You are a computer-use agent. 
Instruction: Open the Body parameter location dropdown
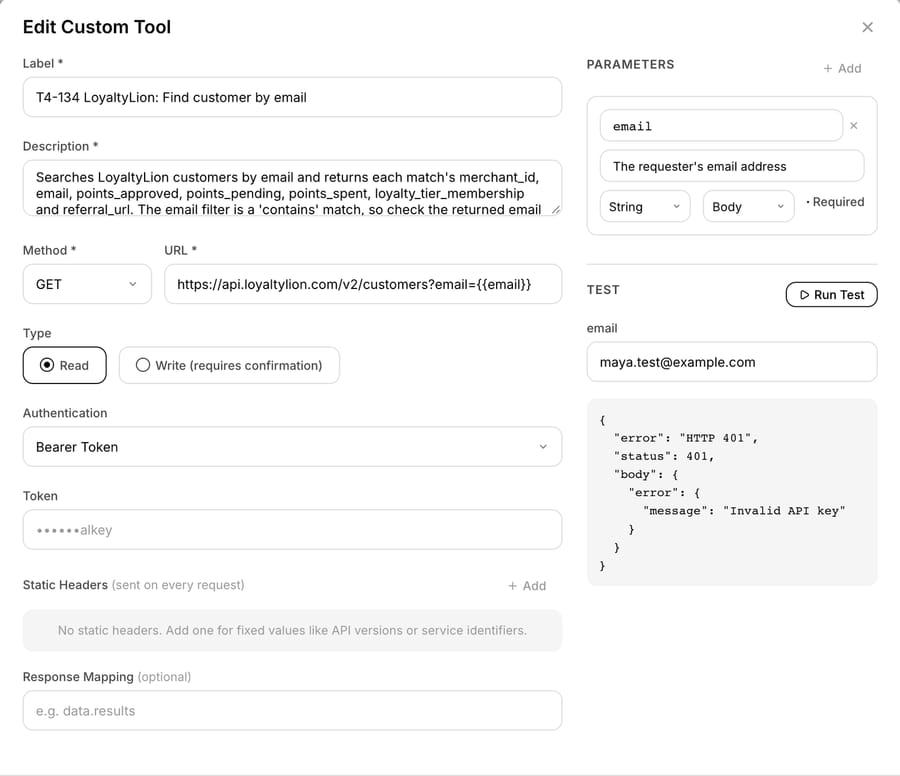pos(748,206)
